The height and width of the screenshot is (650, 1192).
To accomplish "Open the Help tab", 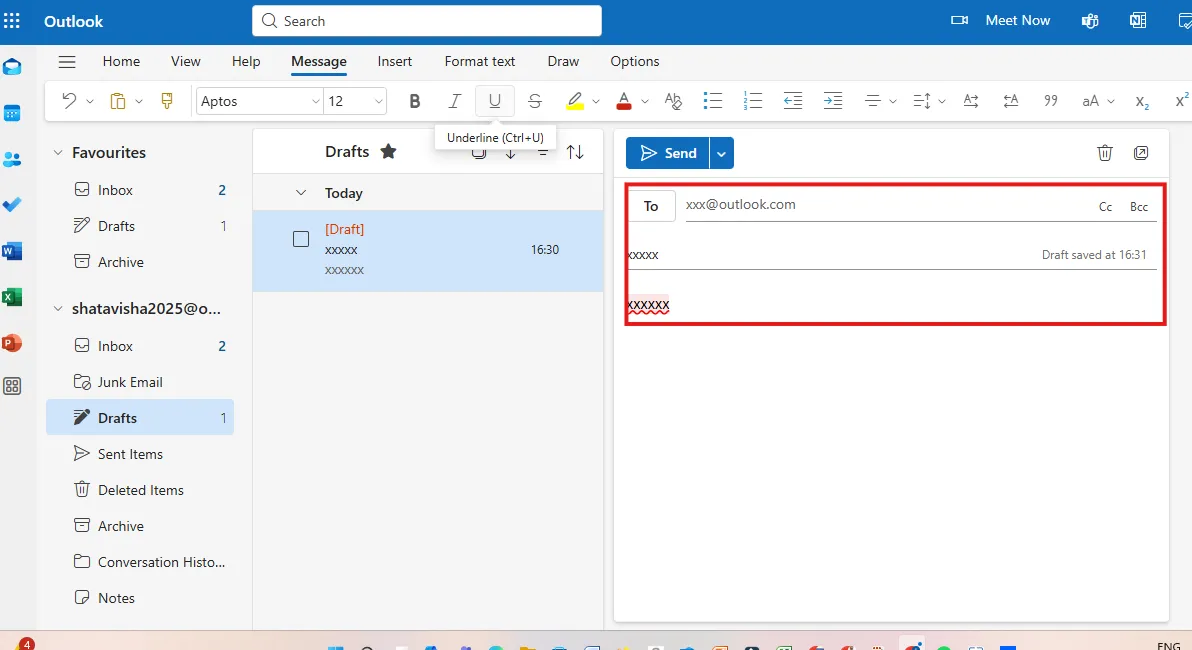I will coord(246,62).
